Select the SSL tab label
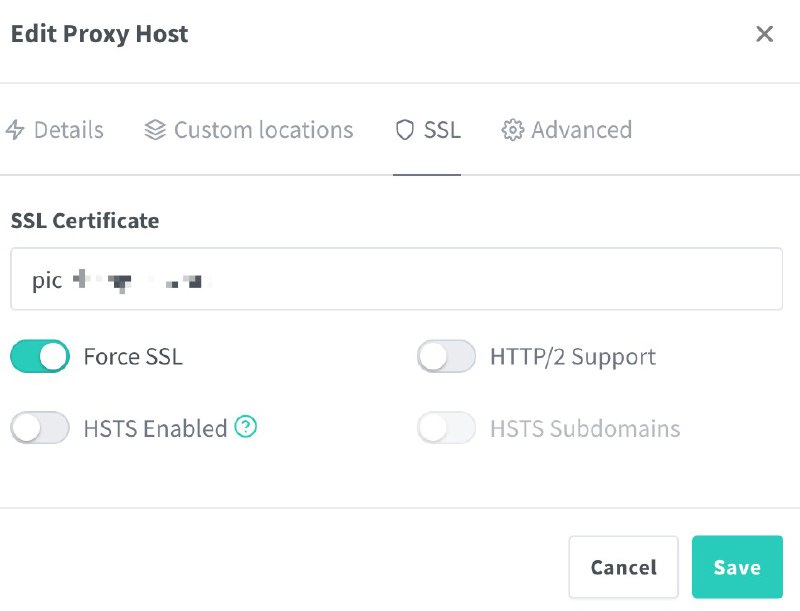This screenshot has height=611, width=800. coord(442,130)
